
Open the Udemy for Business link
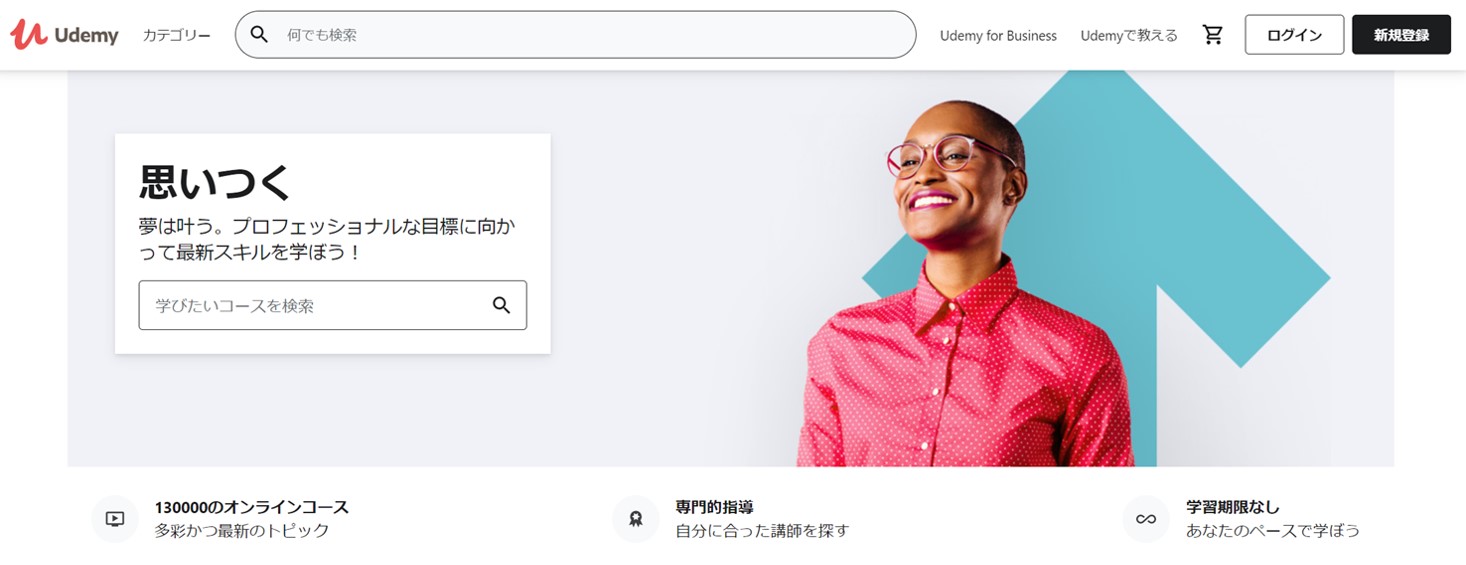(x=998, y=35)
